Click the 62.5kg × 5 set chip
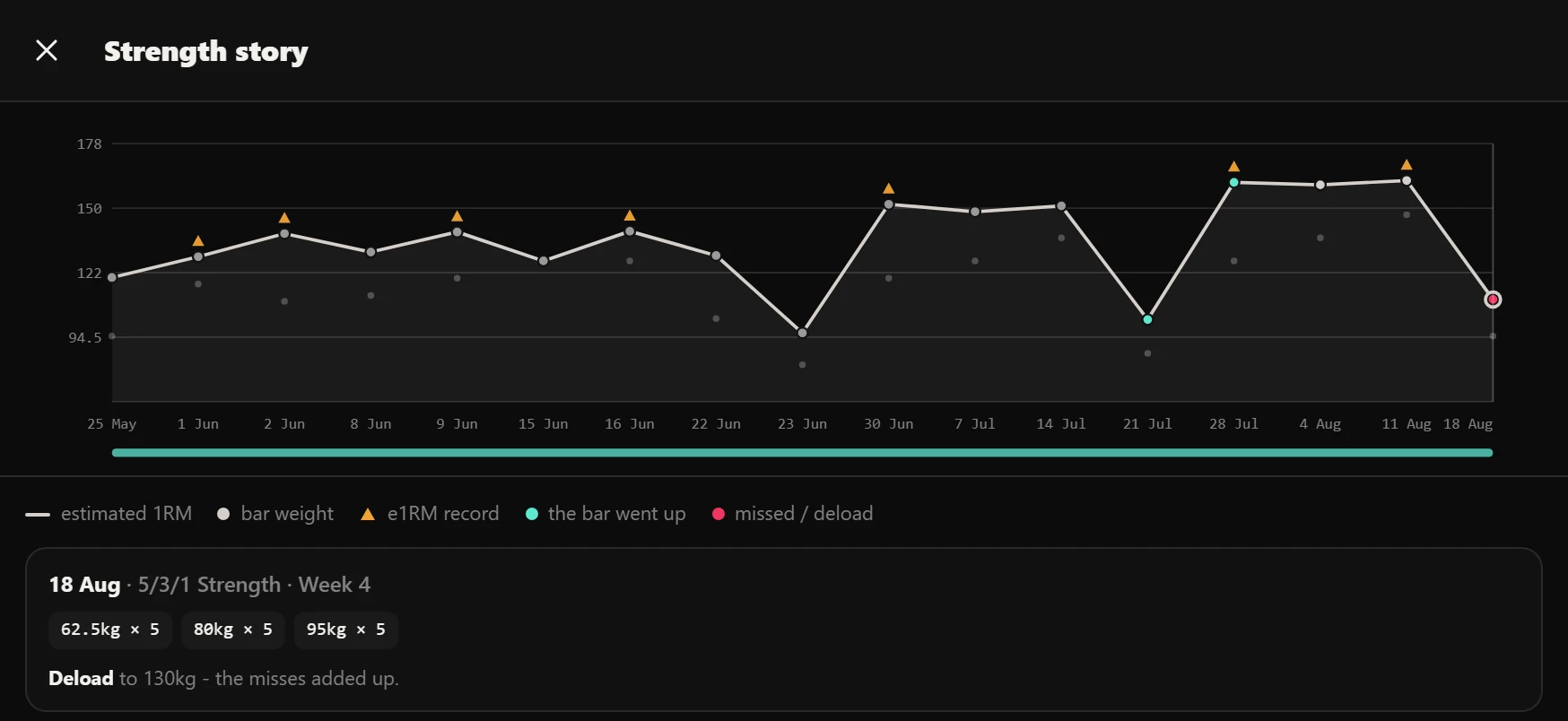This screenshot has width=1568, height=721. 110,630
